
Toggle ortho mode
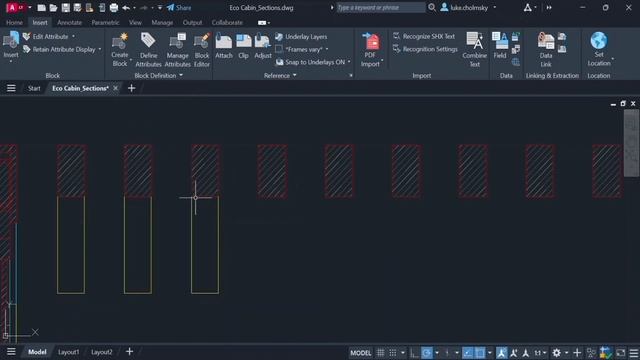(x=414, y=353)
